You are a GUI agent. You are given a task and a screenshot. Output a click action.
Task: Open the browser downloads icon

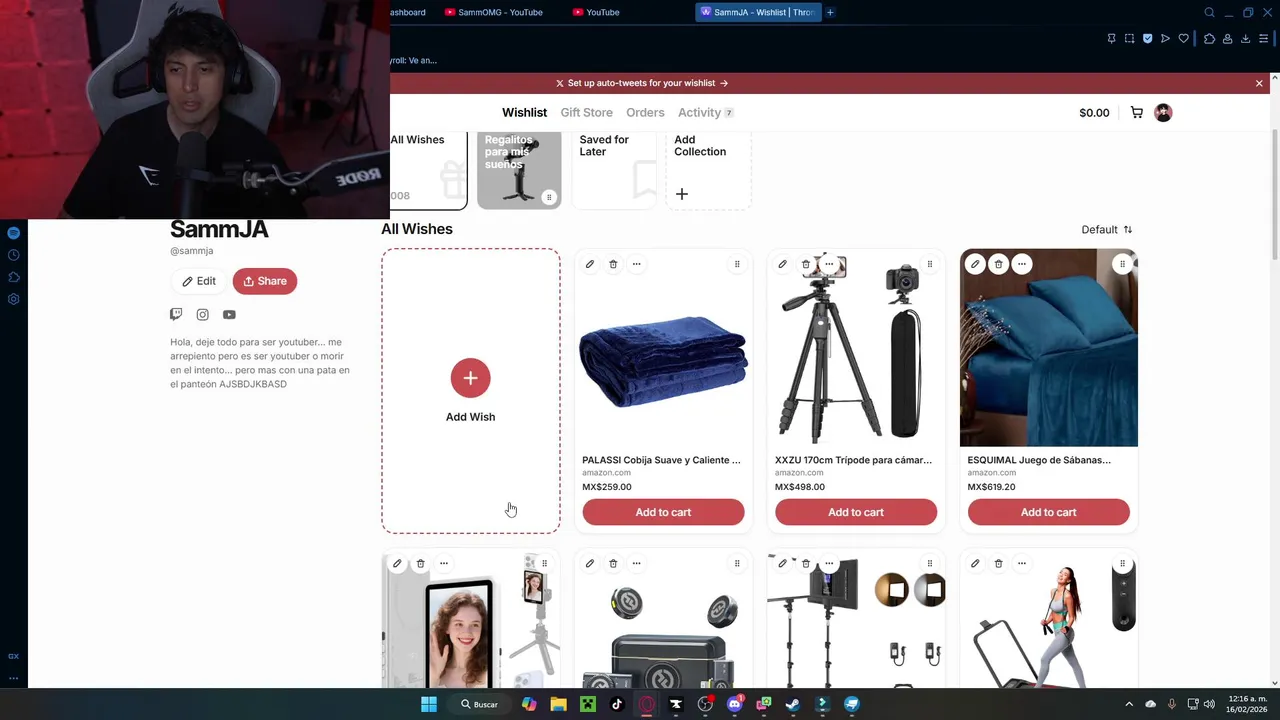1245,39
